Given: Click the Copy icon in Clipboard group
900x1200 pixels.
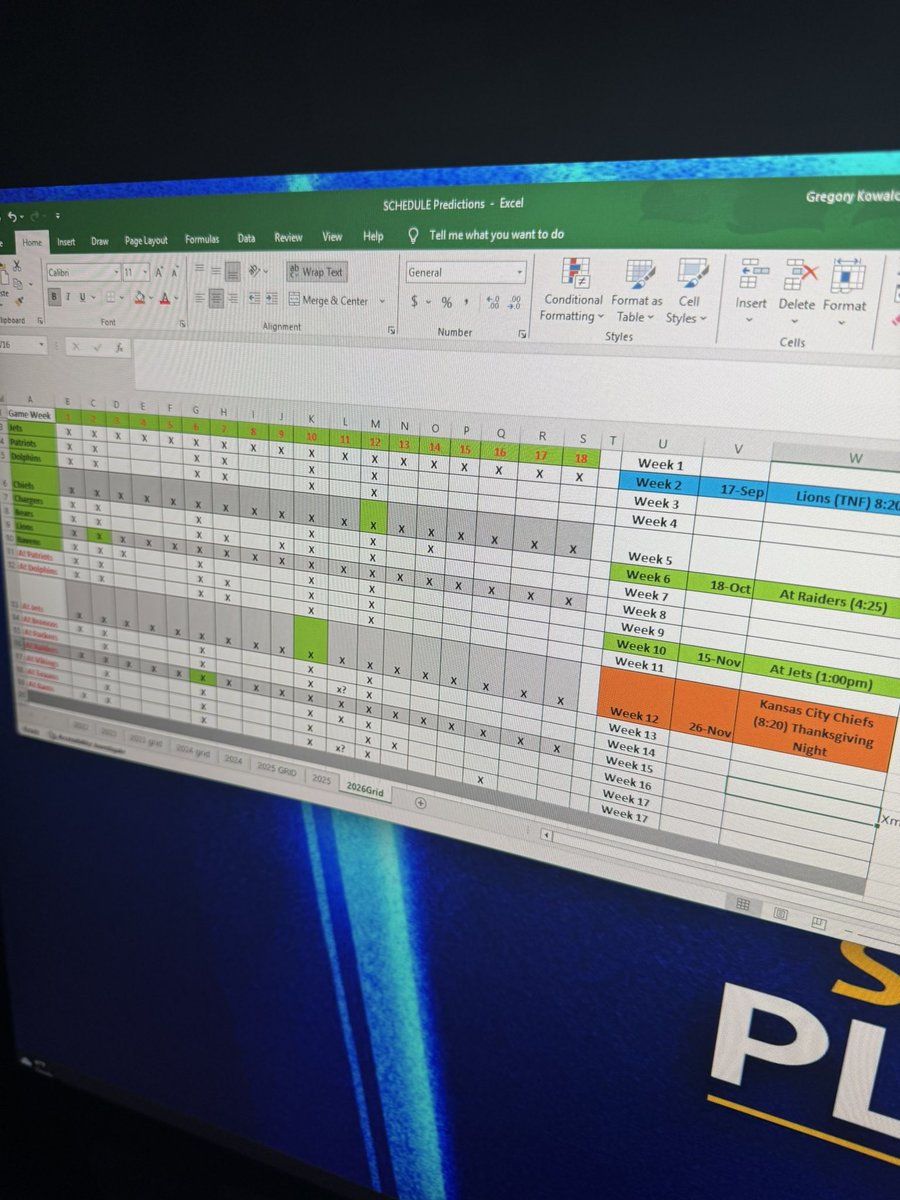Looking at the screenshot, I should click(17, 284).
